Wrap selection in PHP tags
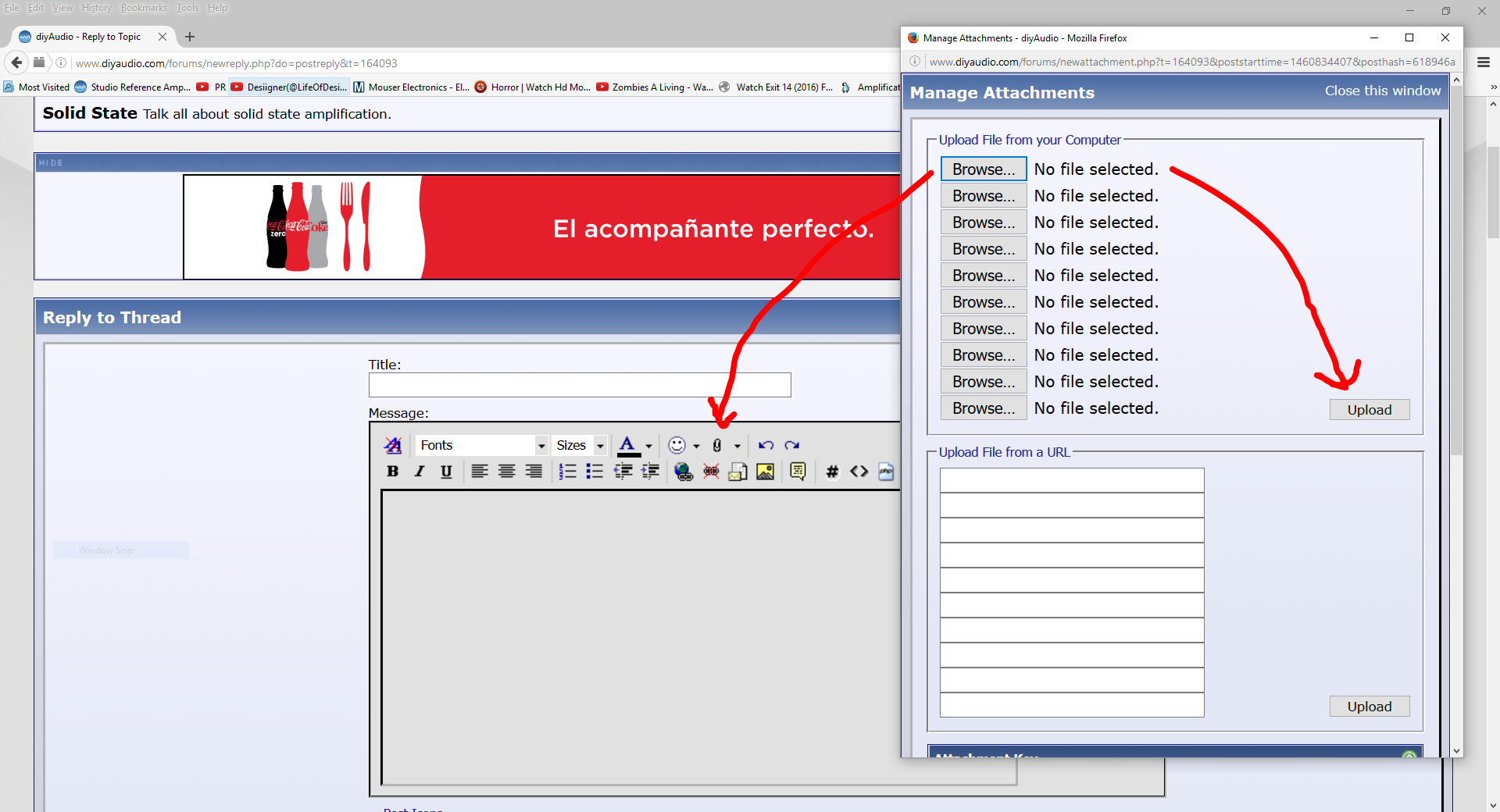 [x=886, y=472]
